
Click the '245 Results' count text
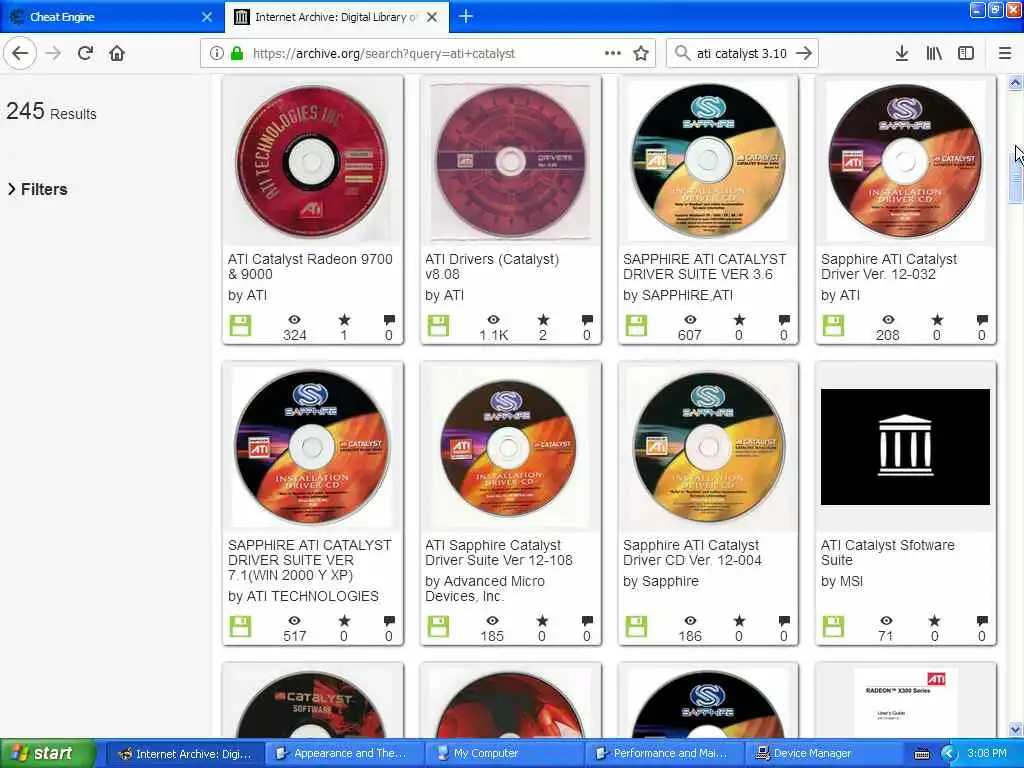click(52, 112)
